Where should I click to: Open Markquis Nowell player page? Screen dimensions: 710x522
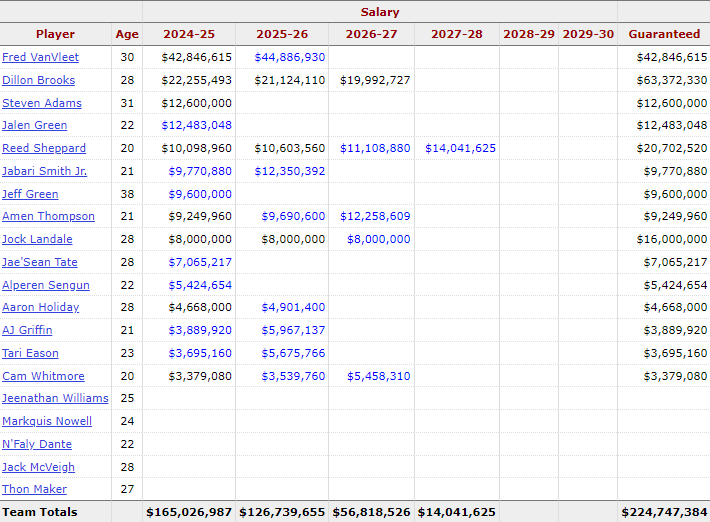pyautogui.click(x=47, y=421)
